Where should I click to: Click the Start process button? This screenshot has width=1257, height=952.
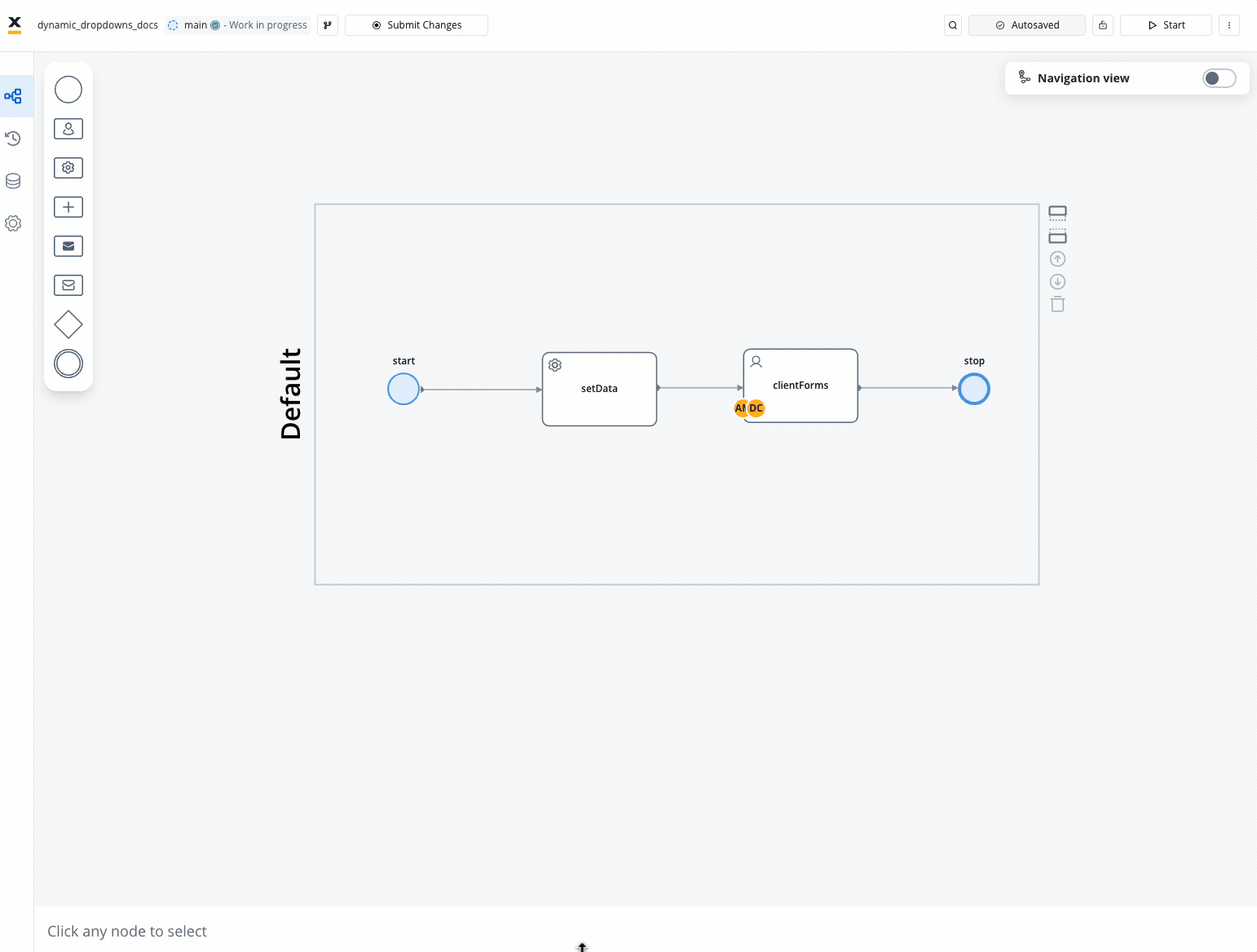(x=1166, y=25)
